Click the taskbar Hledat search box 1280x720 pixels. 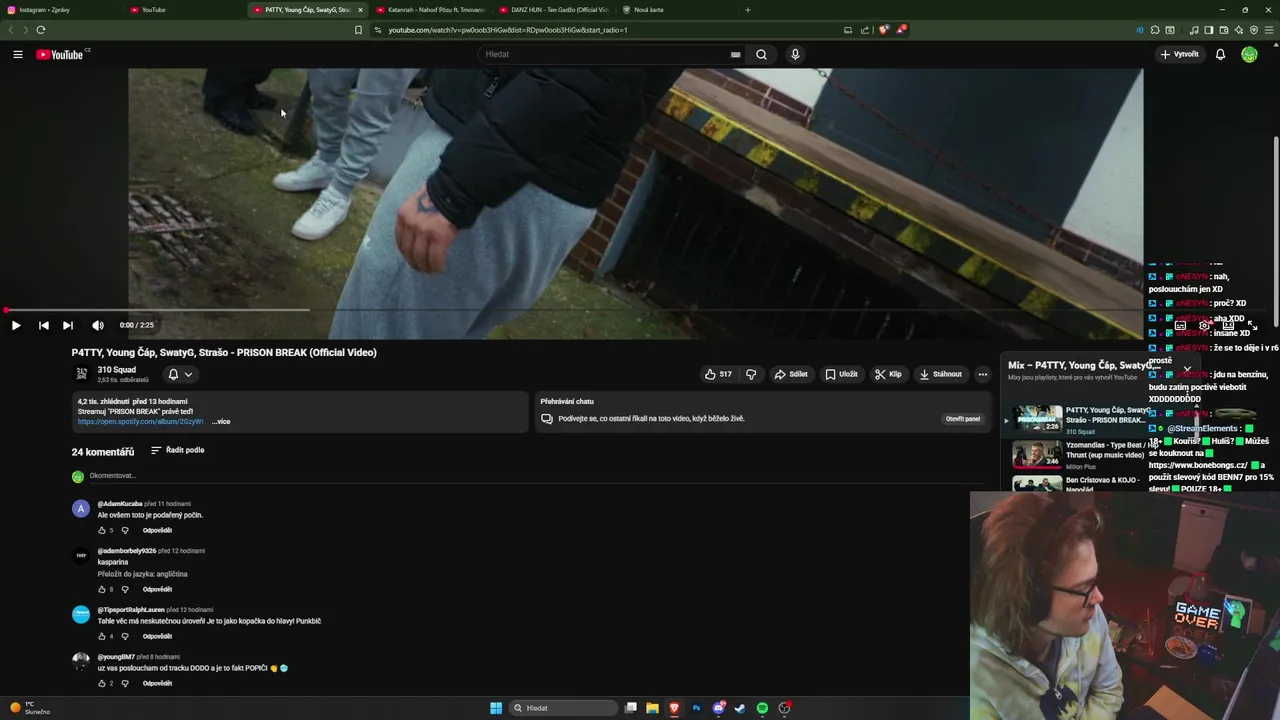(x=563, y=708)
